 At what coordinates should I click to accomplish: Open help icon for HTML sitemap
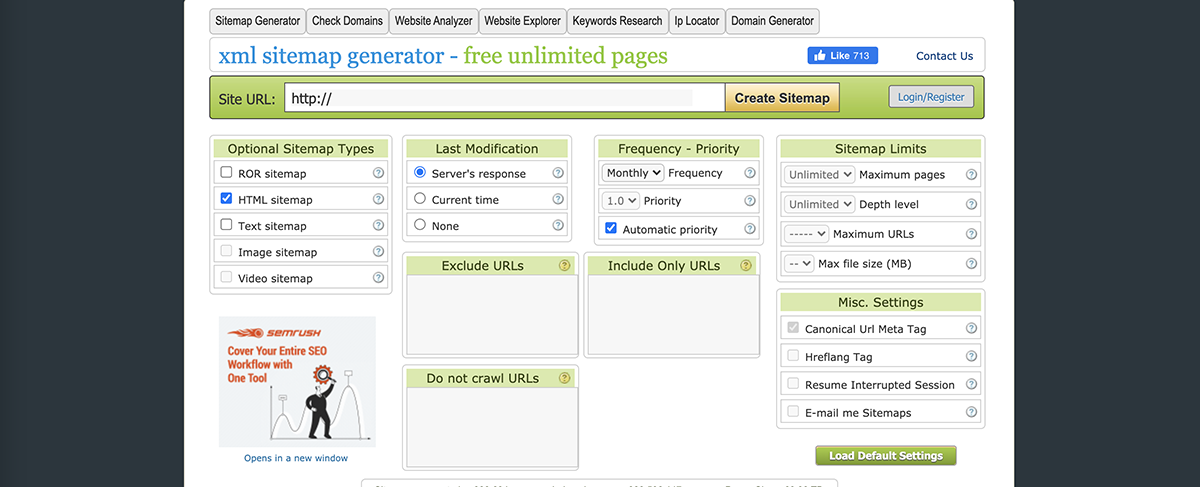coord(378,199)
